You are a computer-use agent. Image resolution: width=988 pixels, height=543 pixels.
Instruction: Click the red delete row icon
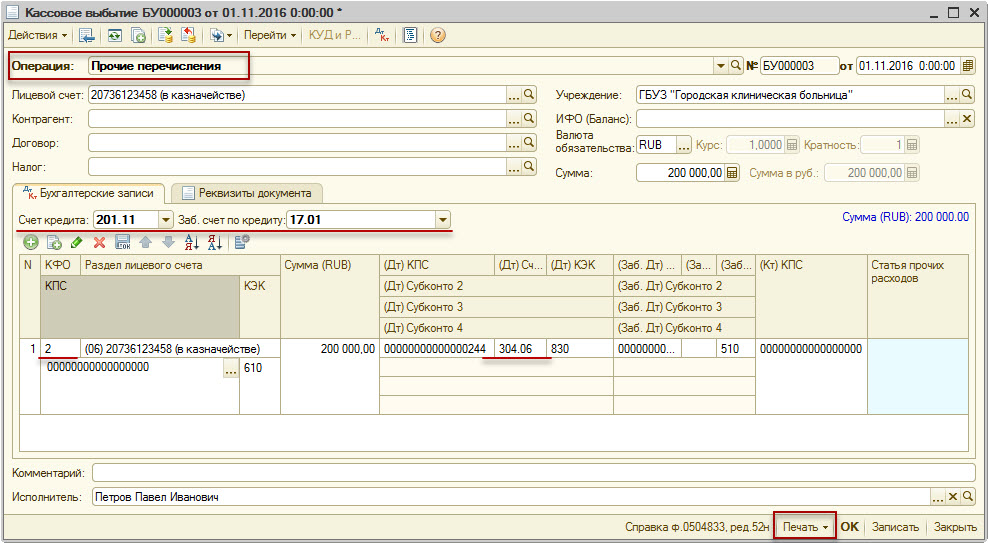tap(99, 242)
